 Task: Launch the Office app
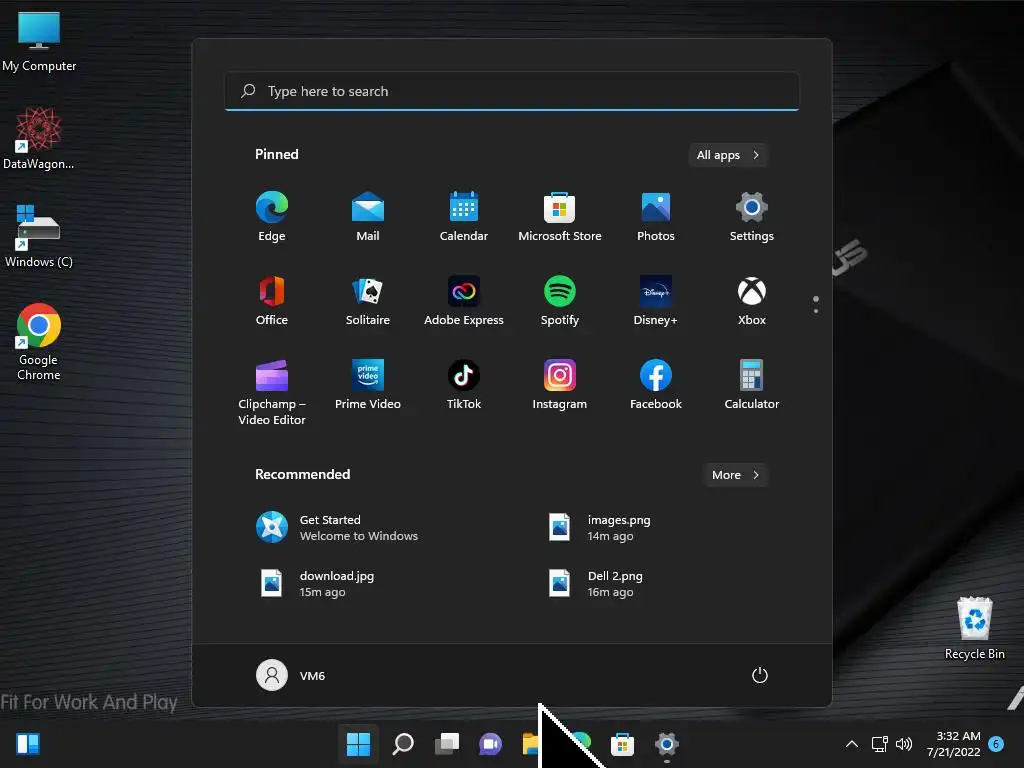[x=272, y=300]
